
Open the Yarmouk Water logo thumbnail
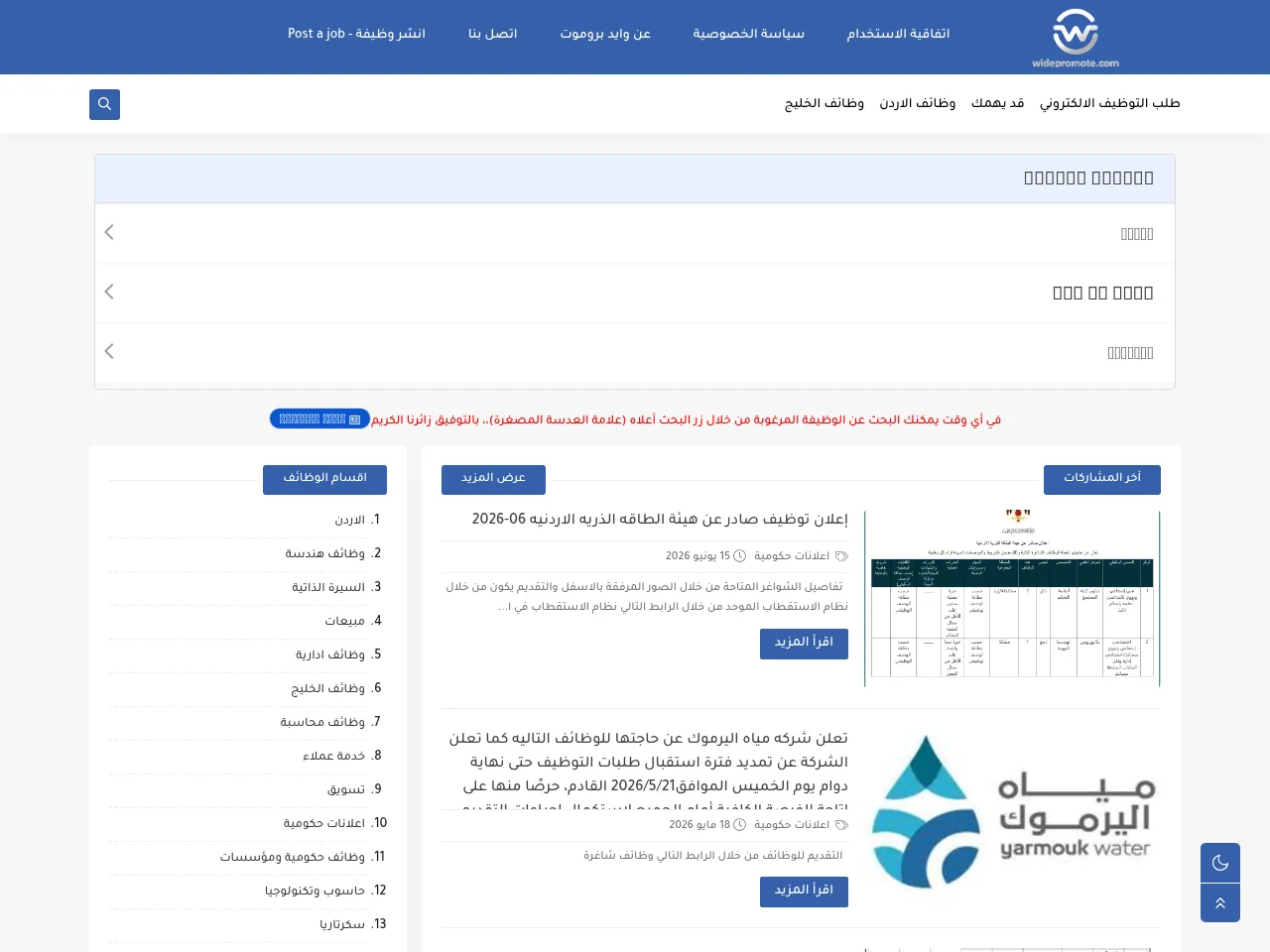pyautogui.click(x=1012, y=817)
